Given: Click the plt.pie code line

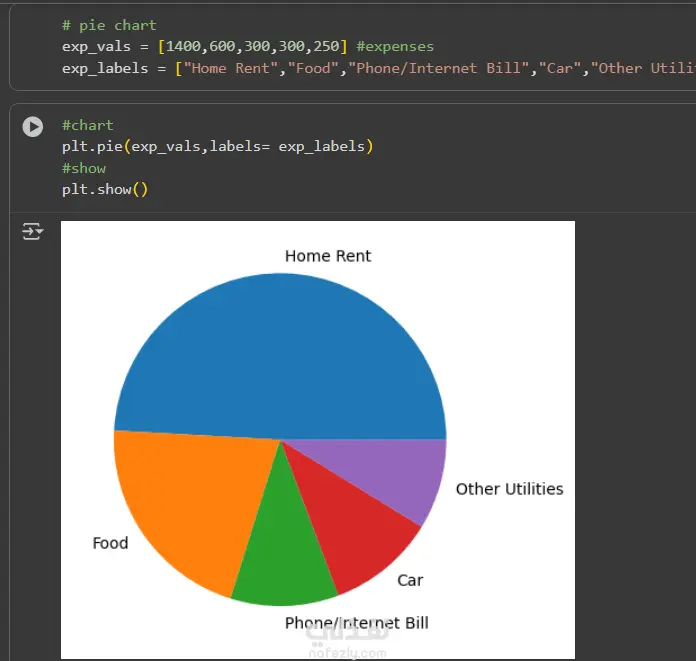Looking at the screenshot, I should pyautogui.click(x=216, y=146).
